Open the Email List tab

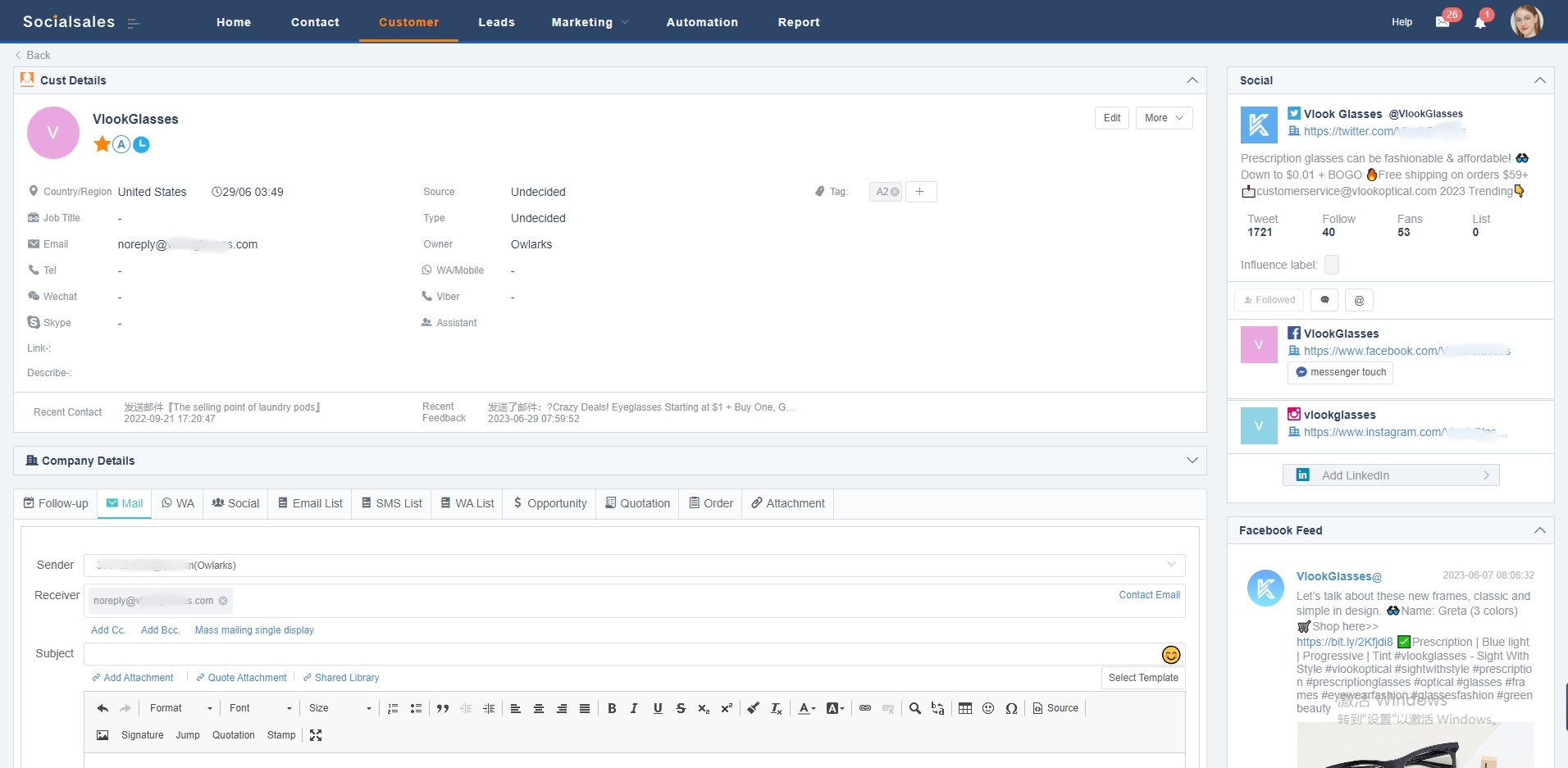pos(310,503)
